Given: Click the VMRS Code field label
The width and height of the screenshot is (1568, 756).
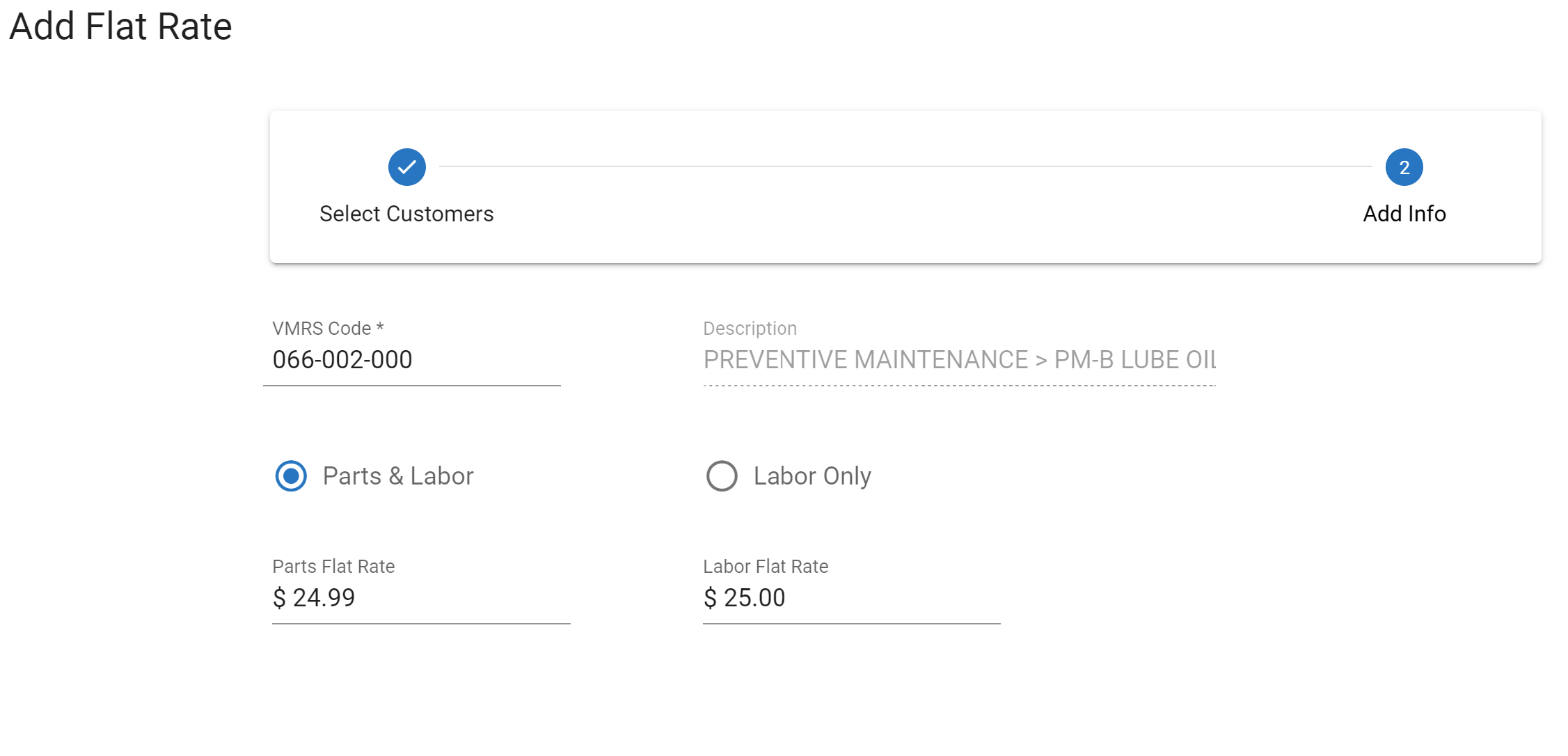Looking at the screenshot, I should (x=328, y=329).
